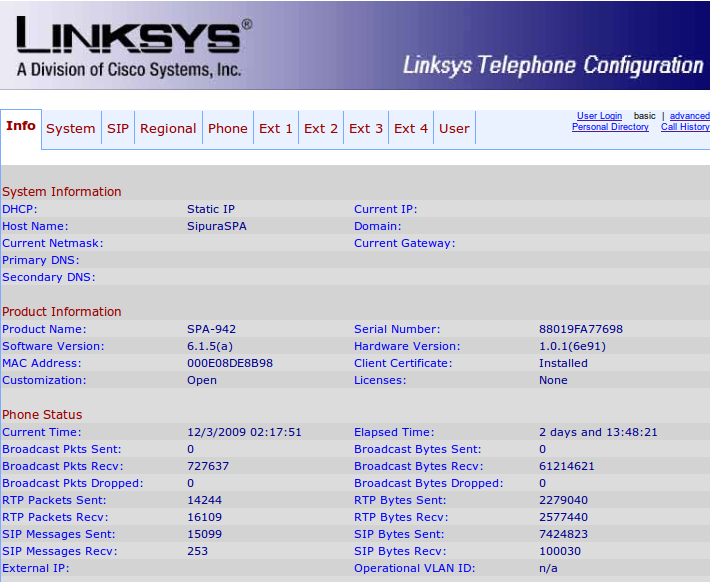Select the Phone tab
The height and width of the screenshot is (582, 710).
[228, 129]
